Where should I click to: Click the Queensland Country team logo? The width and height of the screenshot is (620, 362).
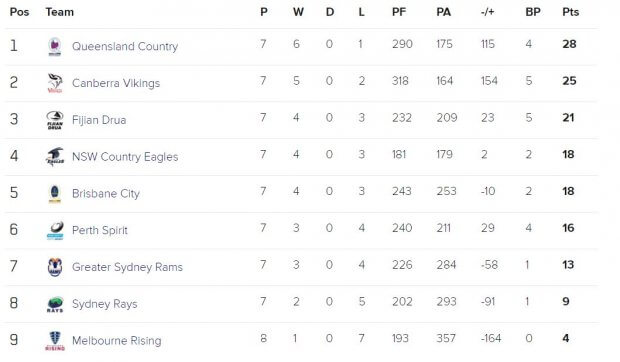(x=55, y=46)
